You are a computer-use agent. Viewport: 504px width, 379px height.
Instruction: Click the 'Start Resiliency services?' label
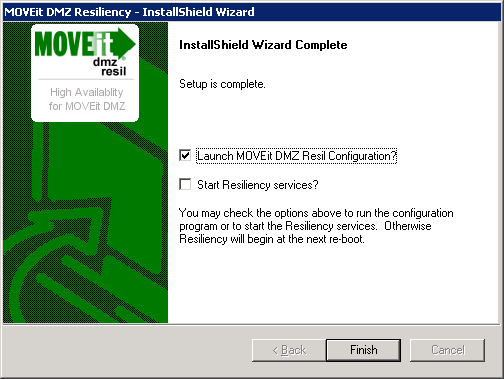[x=258, y=184]
